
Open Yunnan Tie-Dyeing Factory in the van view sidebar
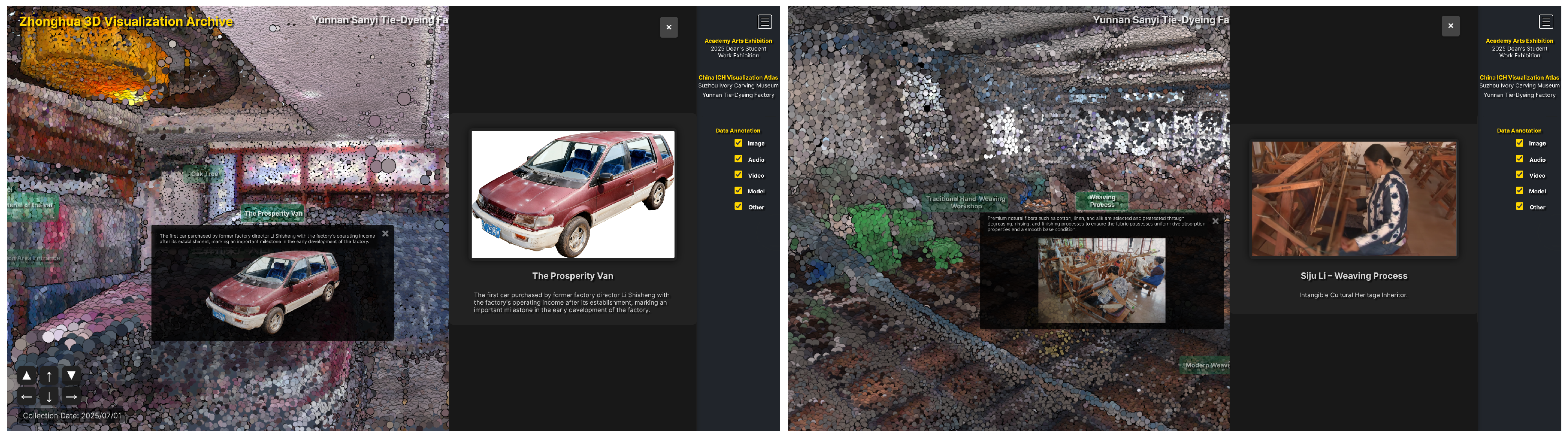coord(738,95)
